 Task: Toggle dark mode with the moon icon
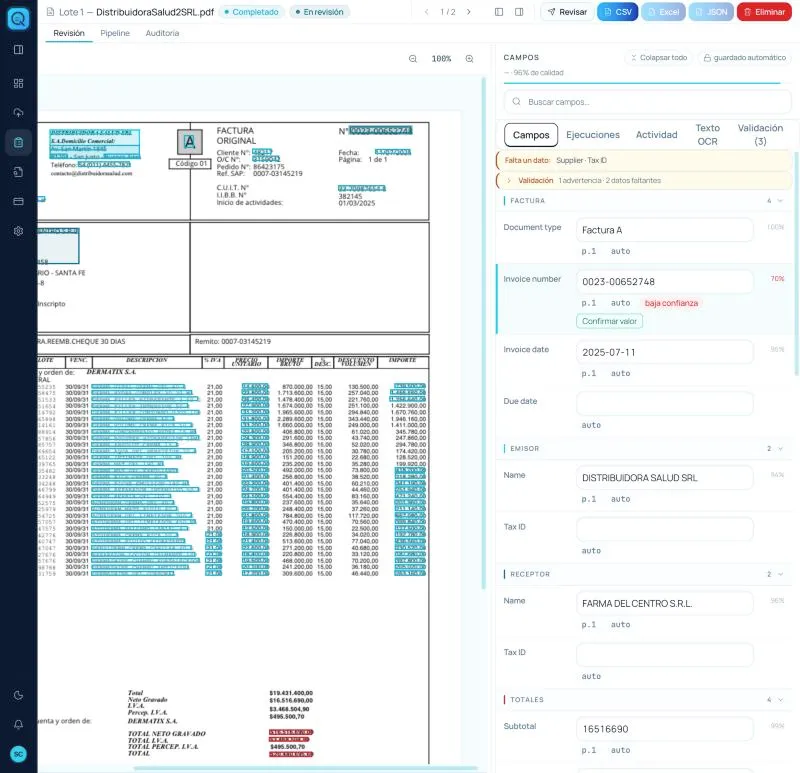[18, 695]
